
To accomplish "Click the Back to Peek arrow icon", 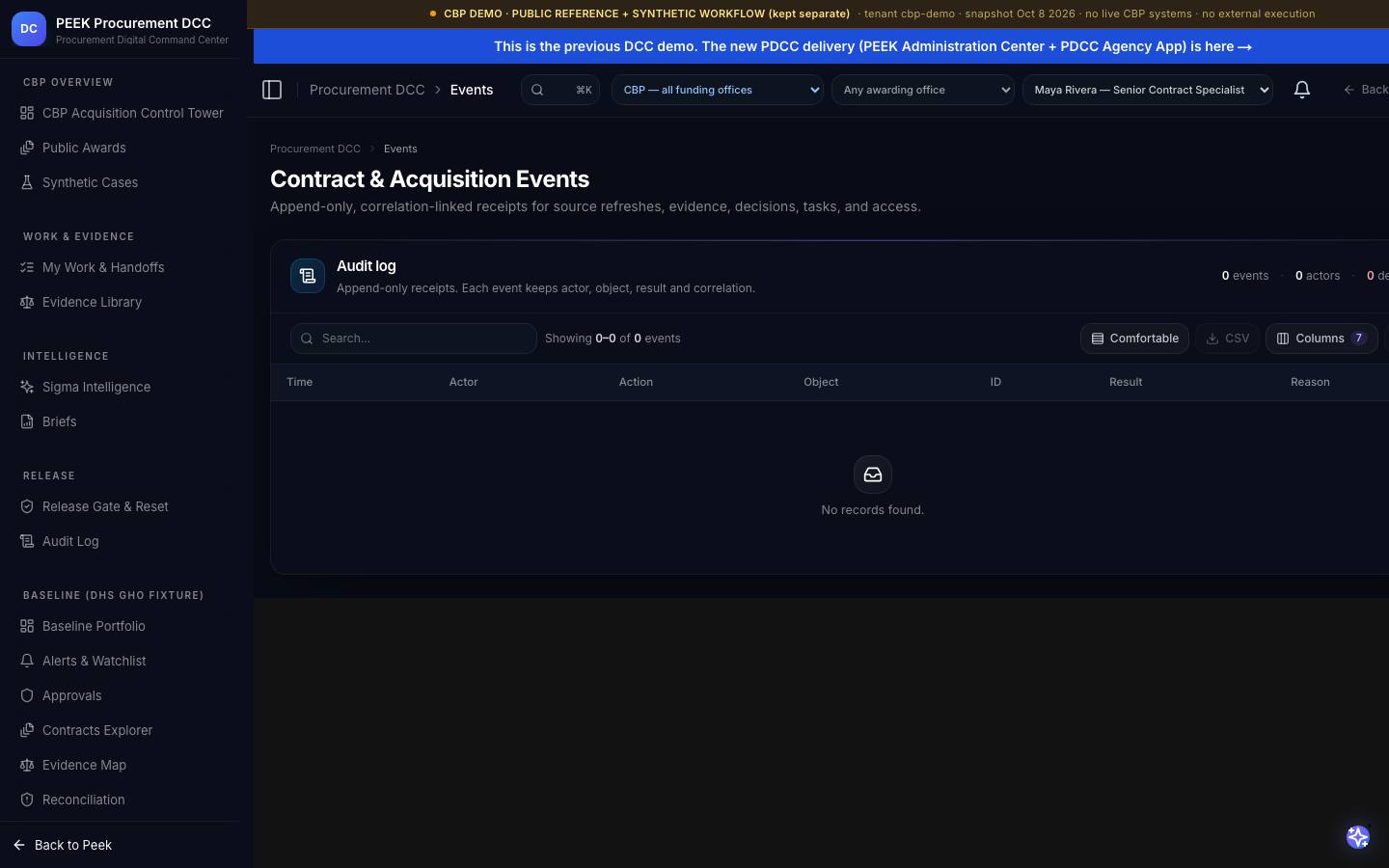I will [19, 845].
